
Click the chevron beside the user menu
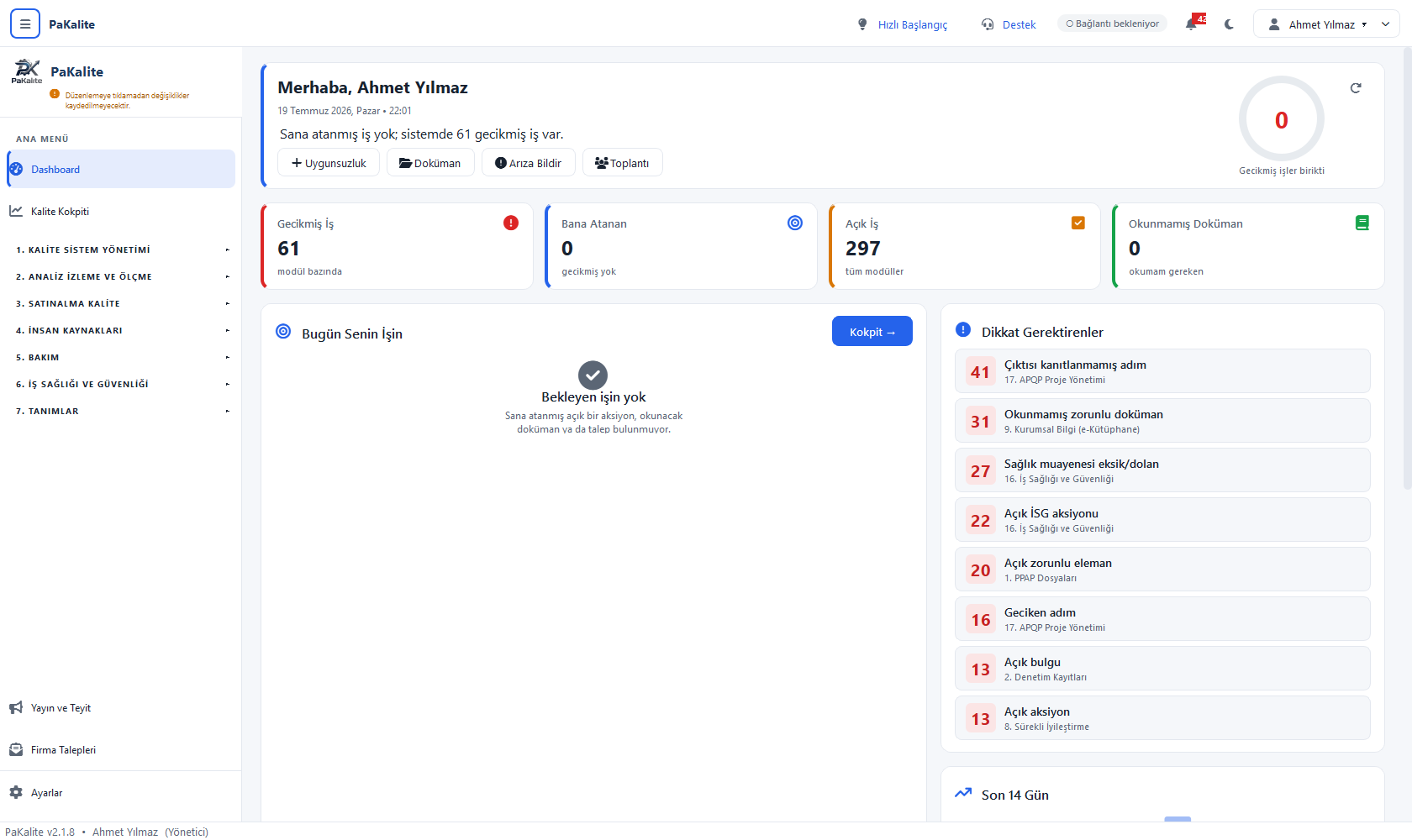pos(1386,24)
